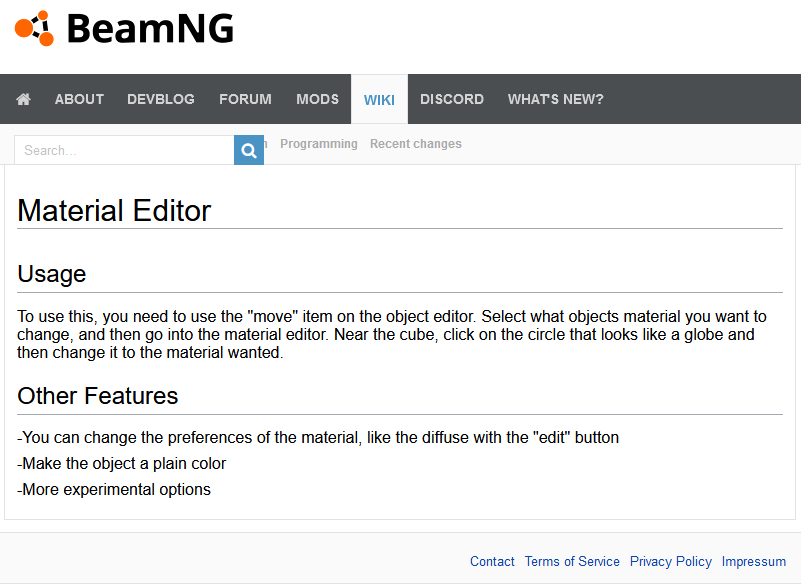This screenshot has height=586, width=801.
Task: Click the Other Features heading
Action: [x=98, y=396]
